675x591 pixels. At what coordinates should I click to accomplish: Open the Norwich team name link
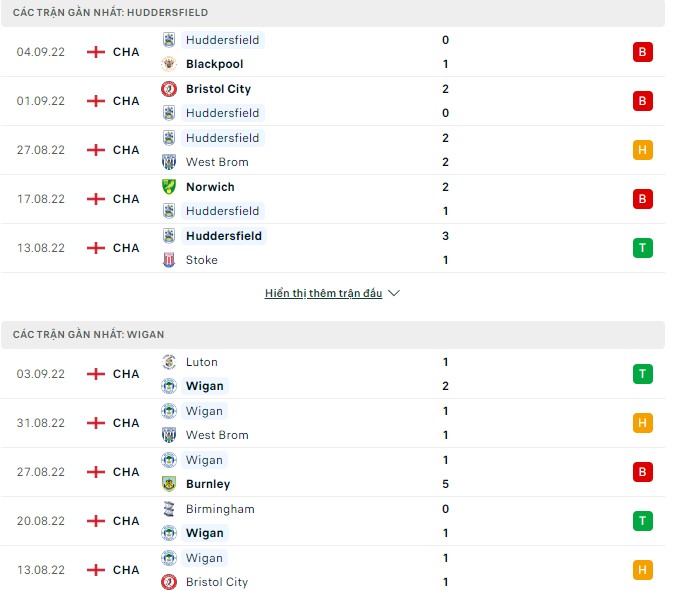(x=210, y=187)
